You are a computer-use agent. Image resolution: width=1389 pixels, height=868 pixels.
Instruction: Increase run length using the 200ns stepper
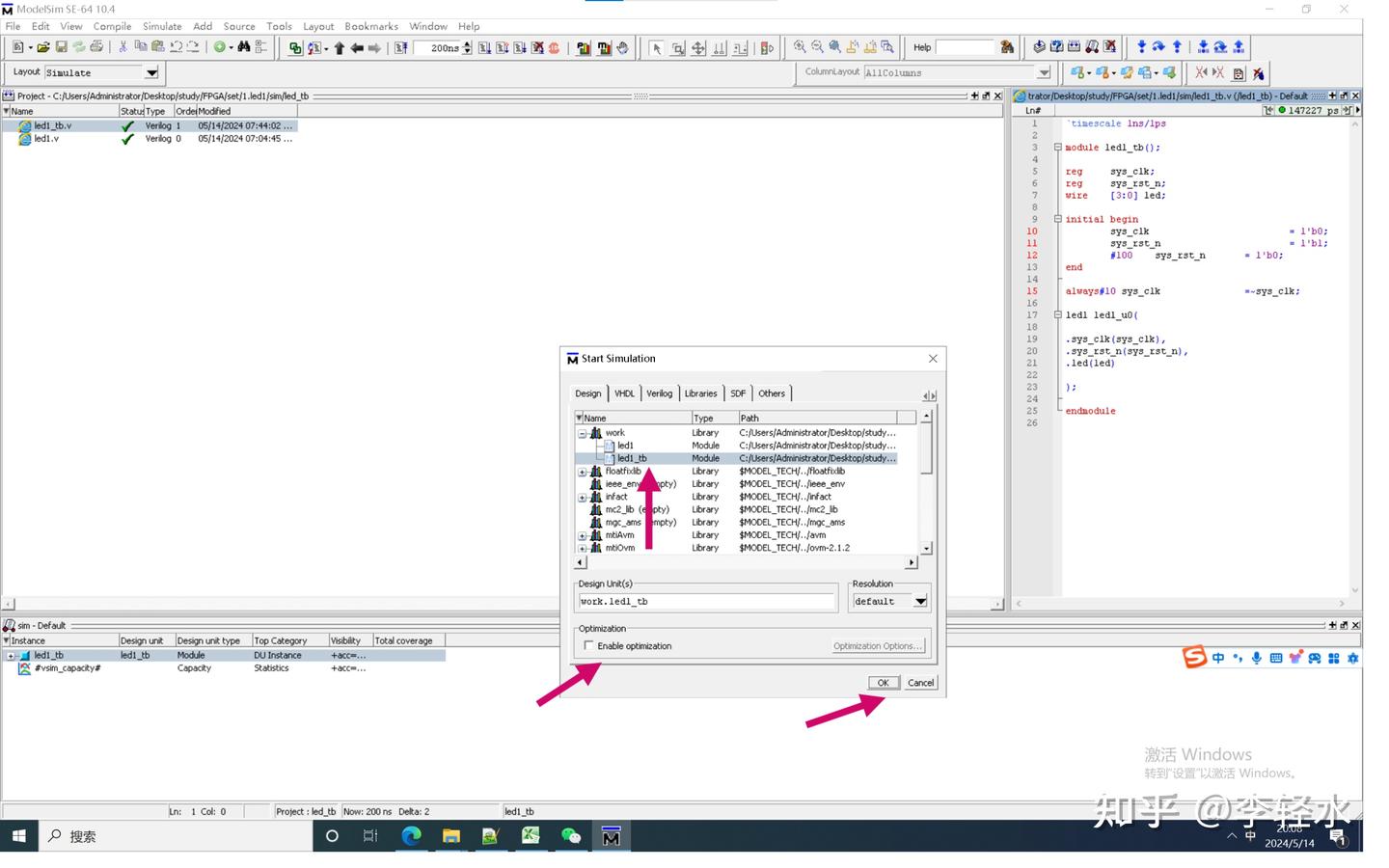468,44
